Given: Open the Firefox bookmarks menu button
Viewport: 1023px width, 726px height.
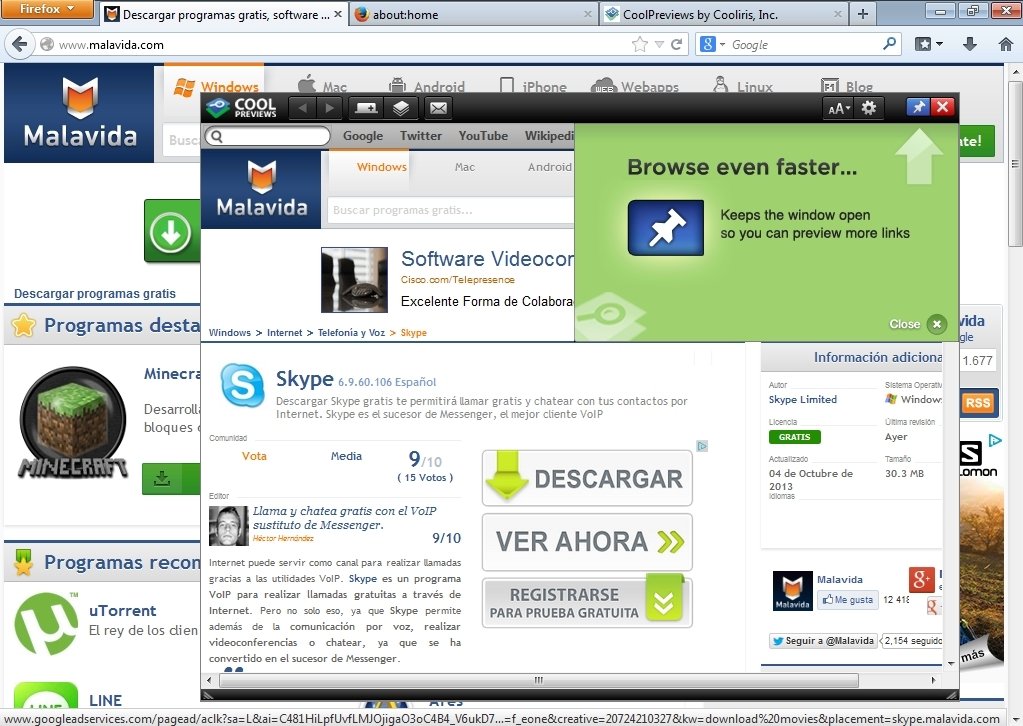Looking at the screenshot, I should 928,44.
